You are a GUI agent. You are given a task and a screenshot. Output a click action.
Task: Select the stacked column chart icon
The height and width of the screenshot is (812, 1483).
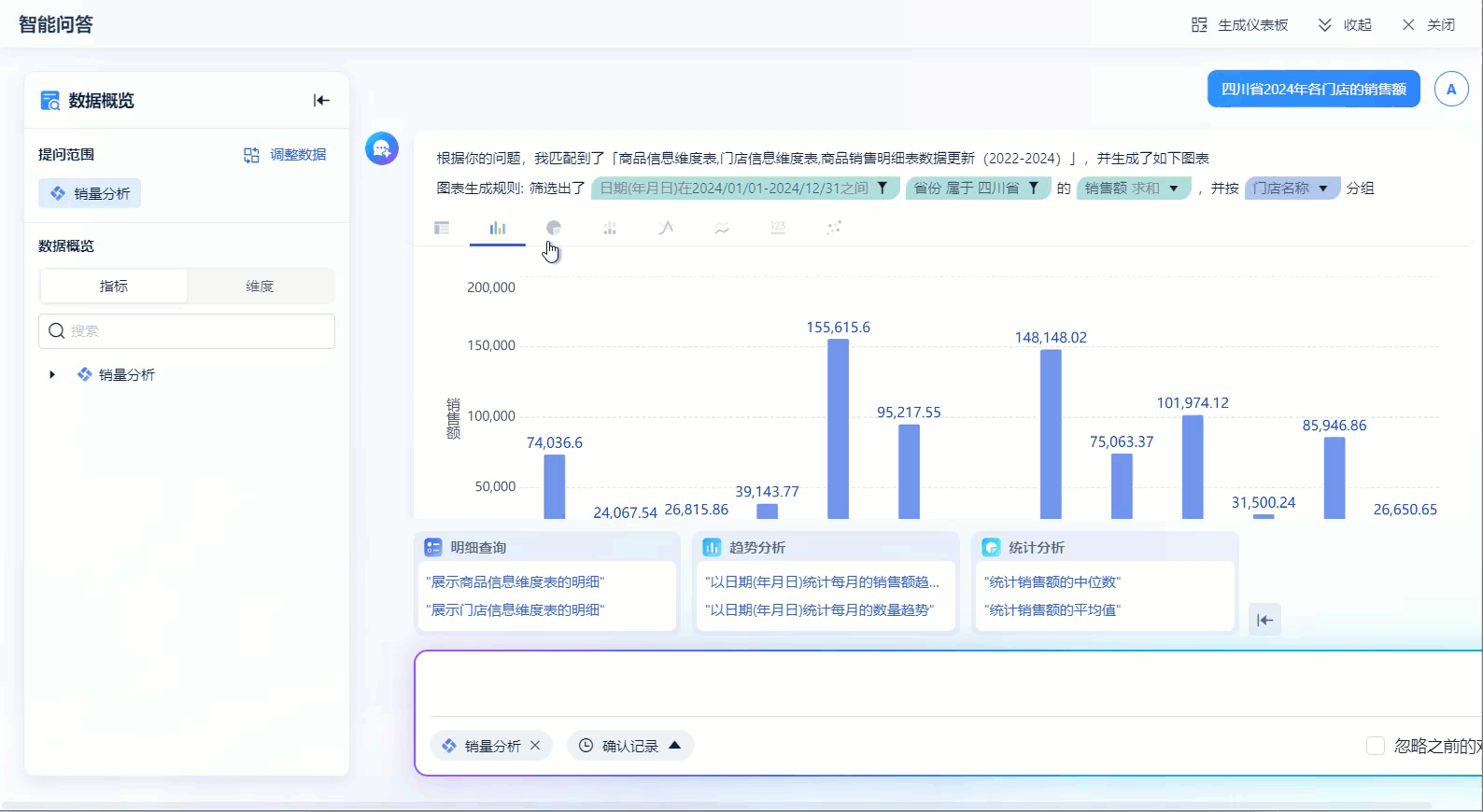[610, 228]
